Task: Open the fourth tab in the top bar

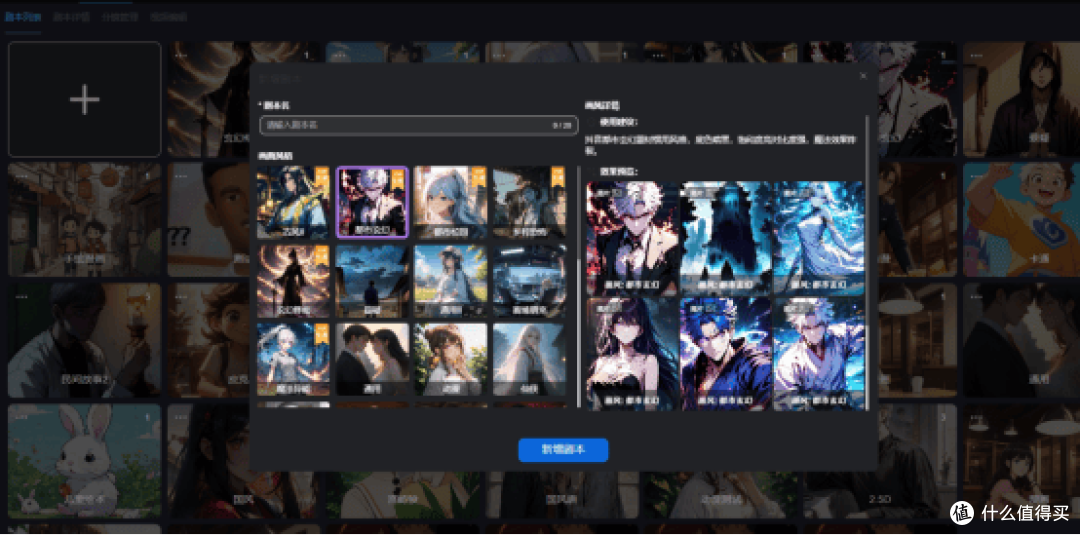Action: pos(169,17)
